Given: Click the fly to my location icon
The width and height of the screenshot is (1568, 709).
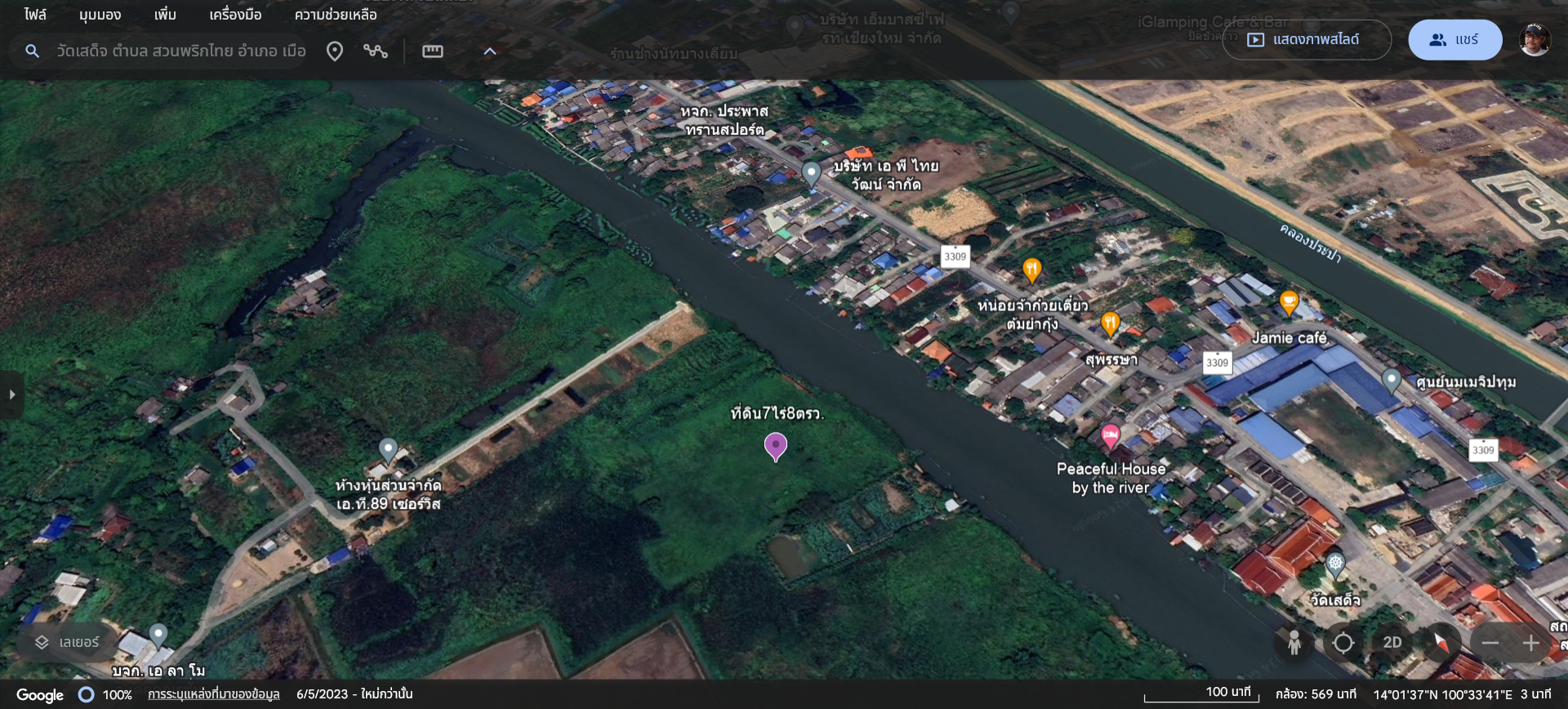Looking at the screenshot, I should pos(1343,643).
